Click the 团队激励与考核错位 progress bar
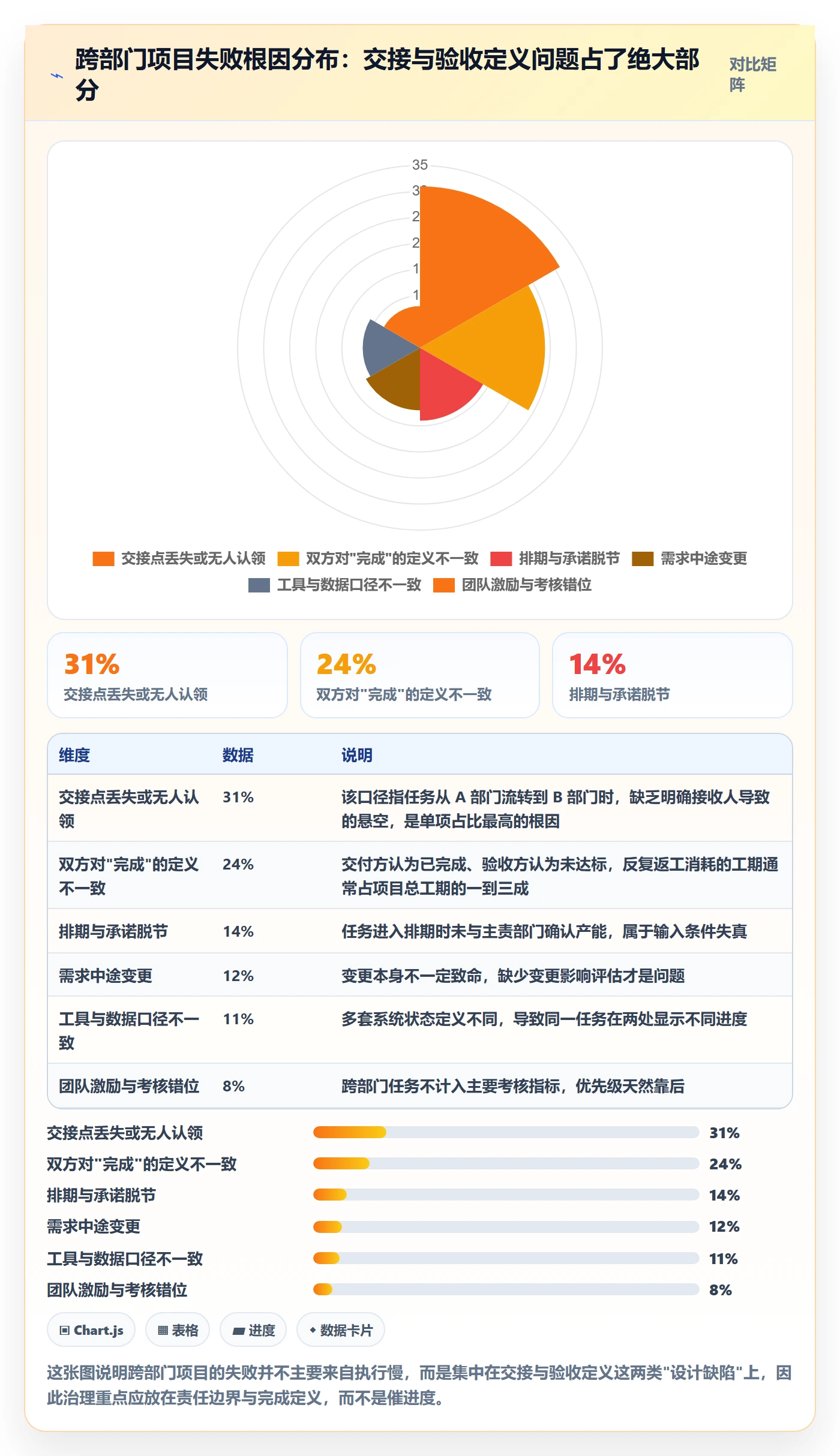Screen dimensions: 840x1456 pyautogui.click(x=506, y=1289)
